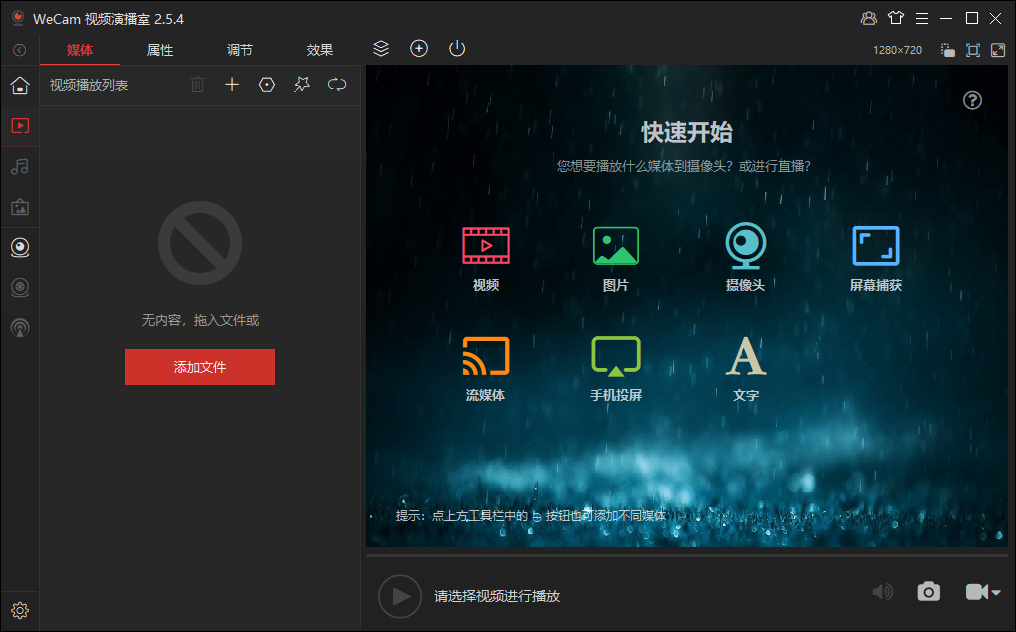This screenshot has width=1016, height=632.
Task: Switch to the 效果 tab
Action: (x=319, y=50)
